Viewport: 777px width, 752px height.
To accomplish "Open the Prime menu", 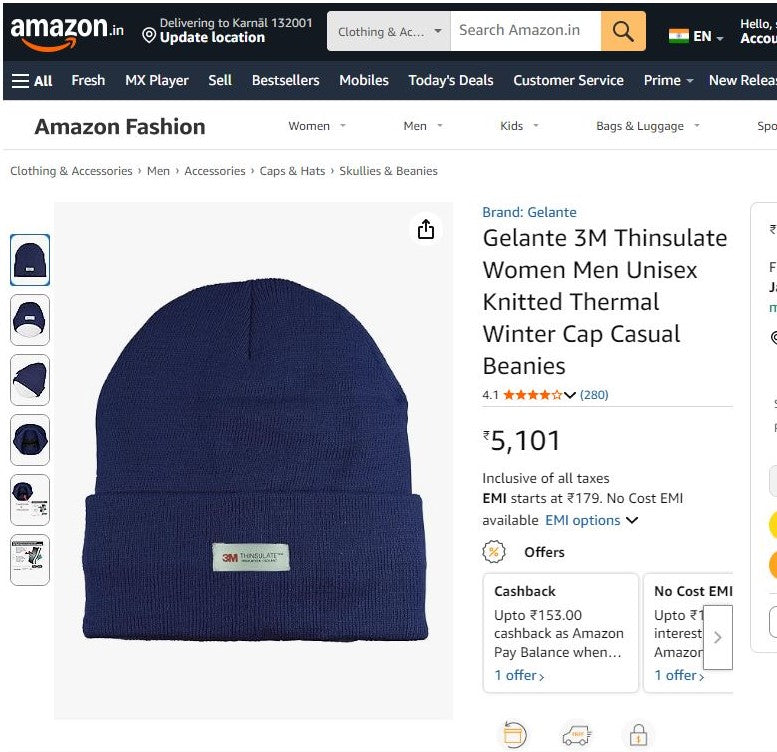I will point(668,81).
